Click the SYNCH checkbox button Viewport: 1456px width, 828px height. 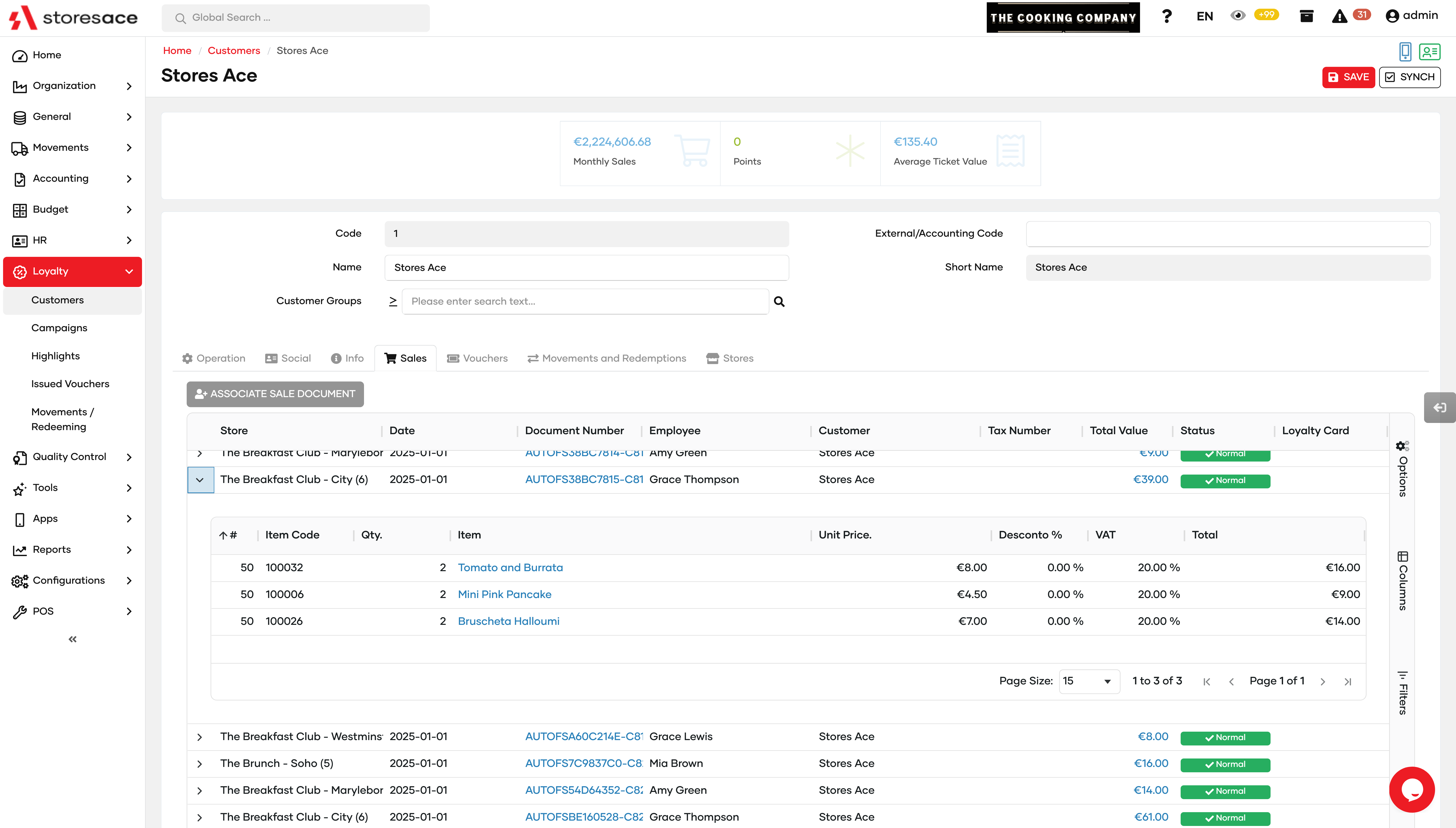[x=1410, y=77]
